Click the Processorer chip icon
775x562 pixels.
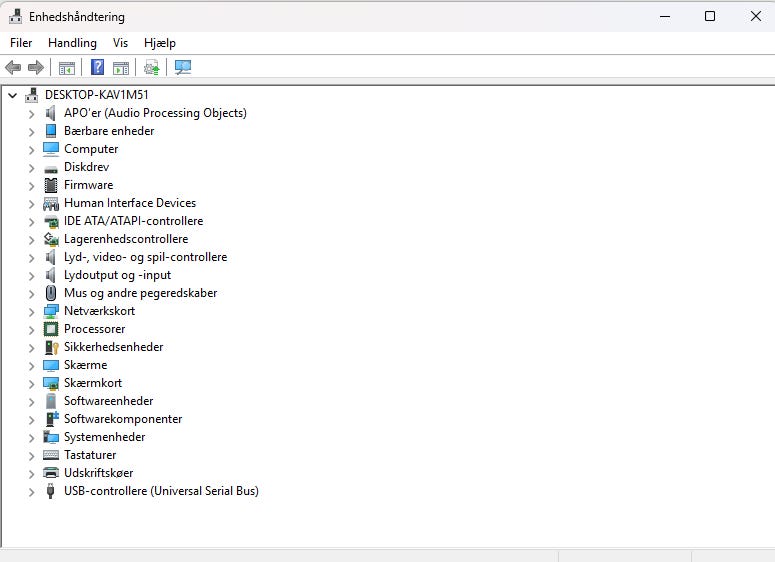[x=51, y=329]
